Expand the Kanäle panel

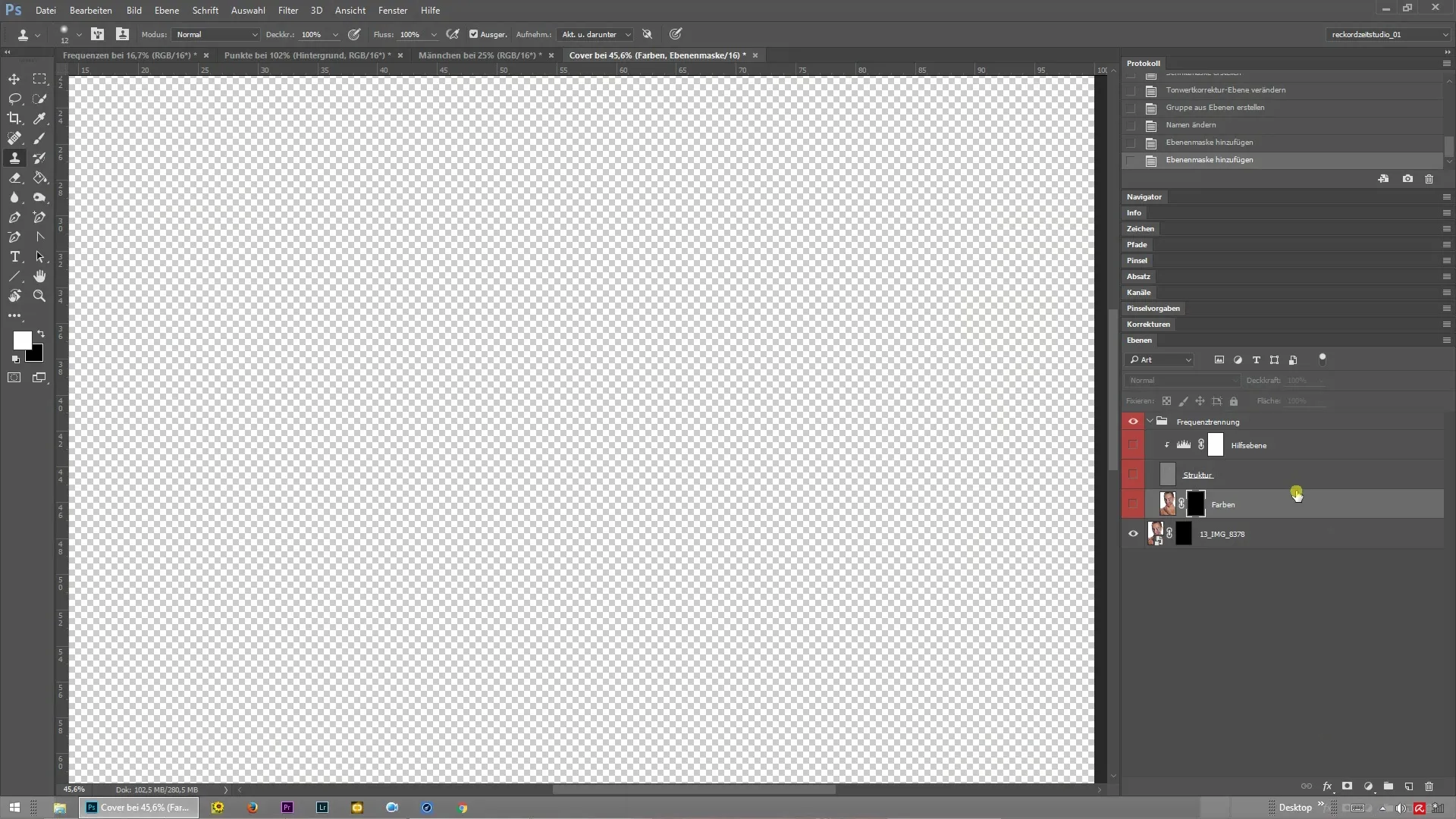pyautogui.click(x=1138, y=293)
